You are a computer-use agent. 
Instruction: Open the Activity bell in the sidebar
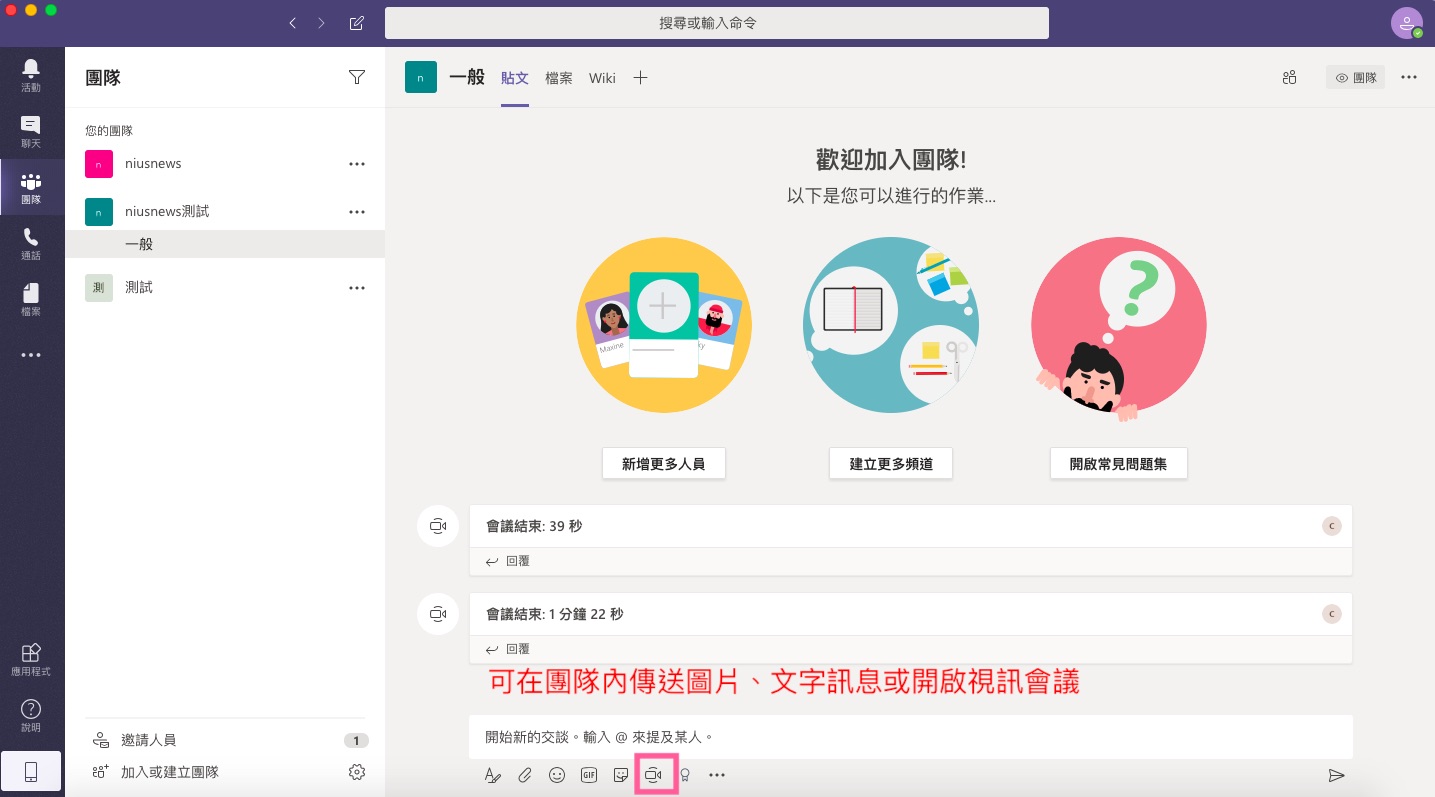click(x=31, y=75)
